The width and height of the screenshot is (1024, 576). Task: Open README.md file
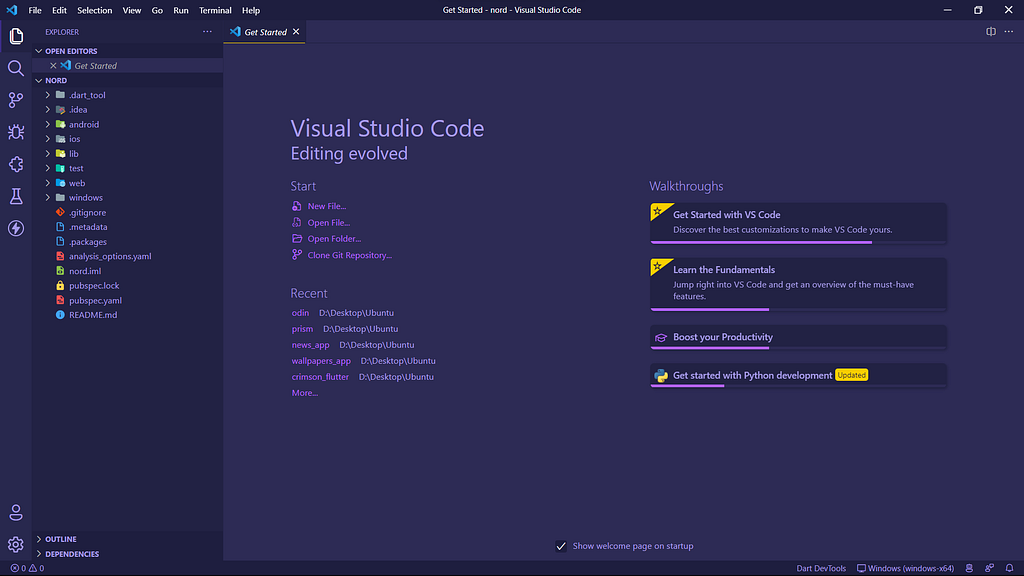(93, 315)
